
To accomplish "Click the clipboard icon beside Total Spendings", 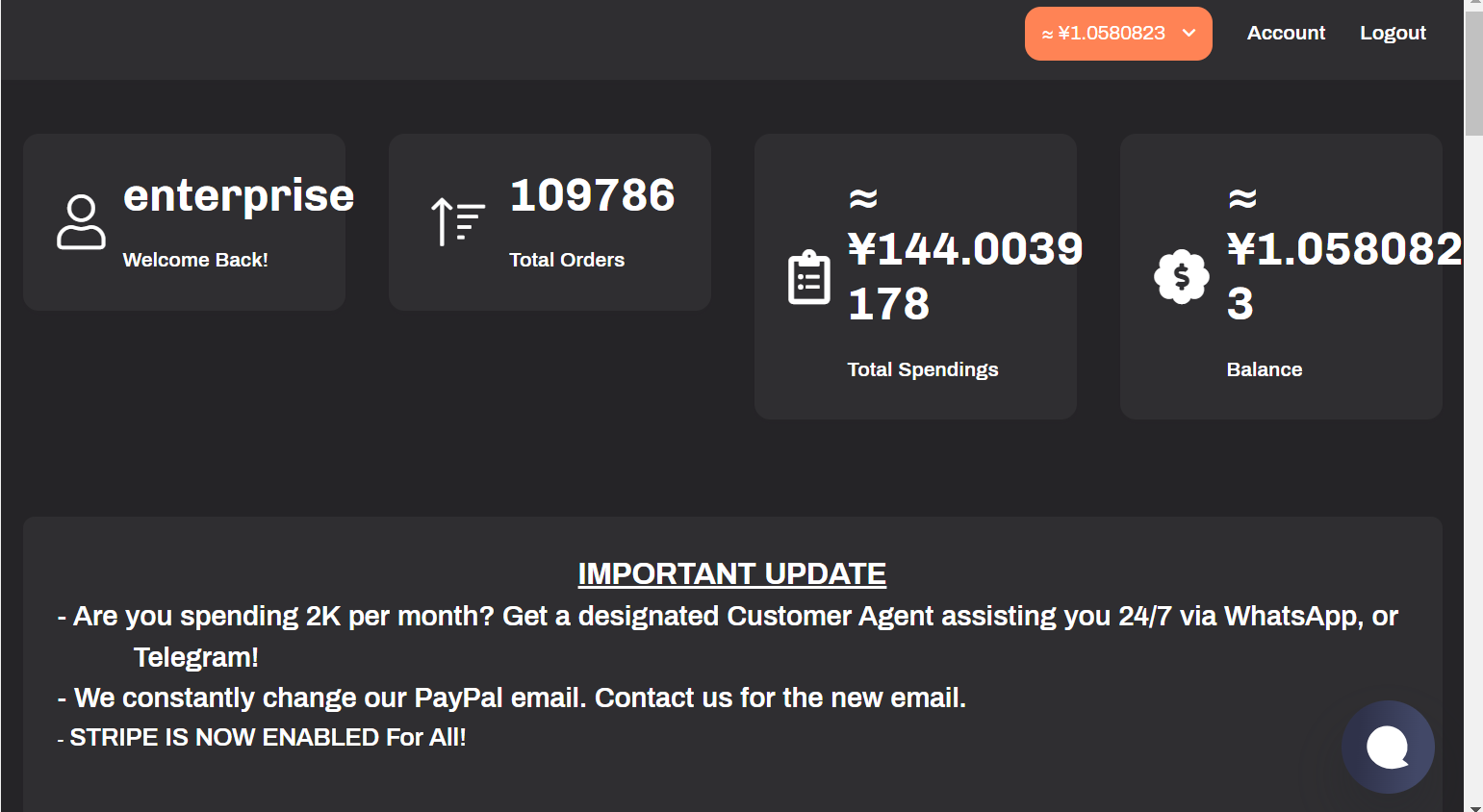I will (809, 277).
